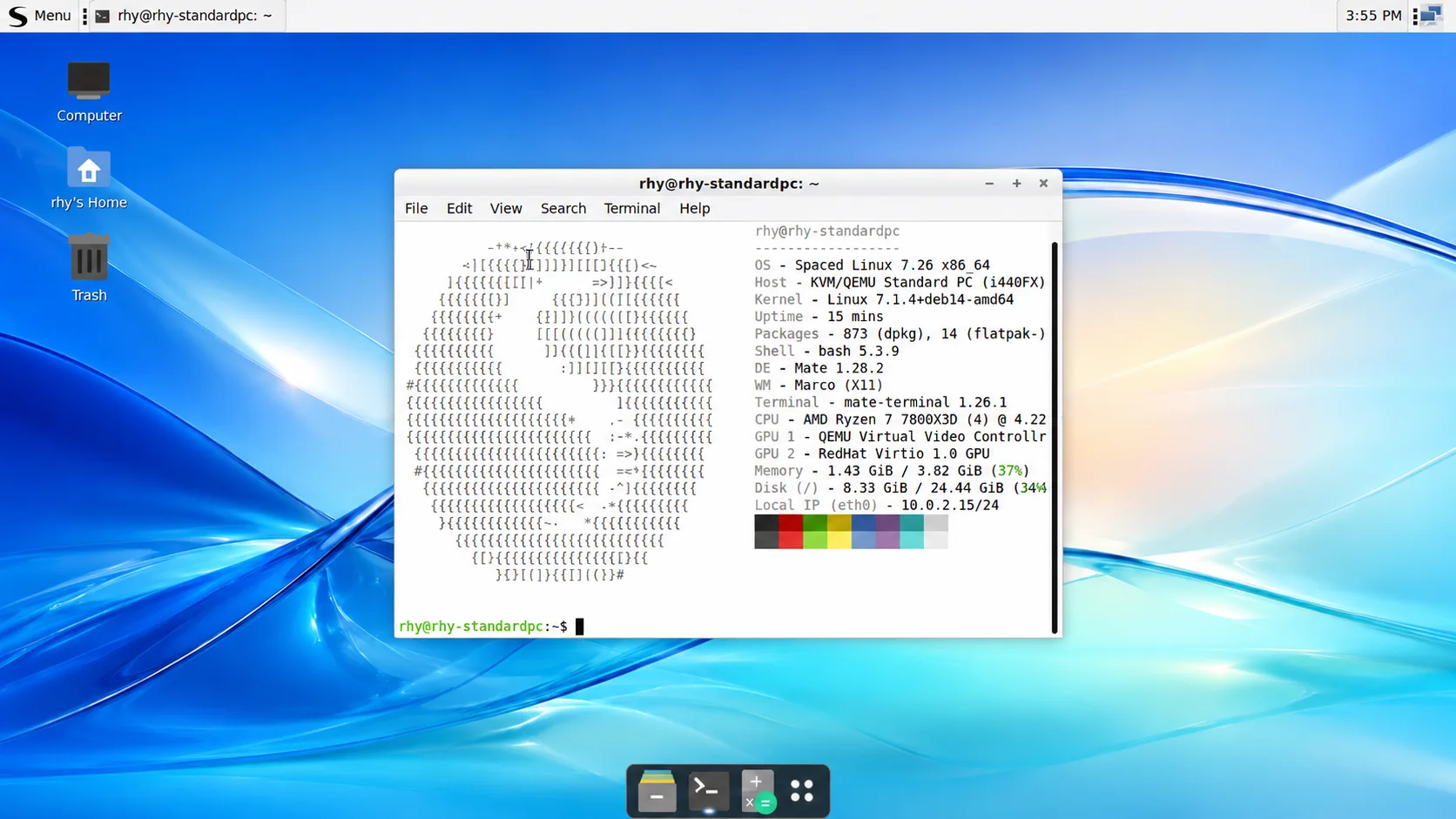Click the network display icon in the tray
The image size is (1456, 819).
[1432, 16]
